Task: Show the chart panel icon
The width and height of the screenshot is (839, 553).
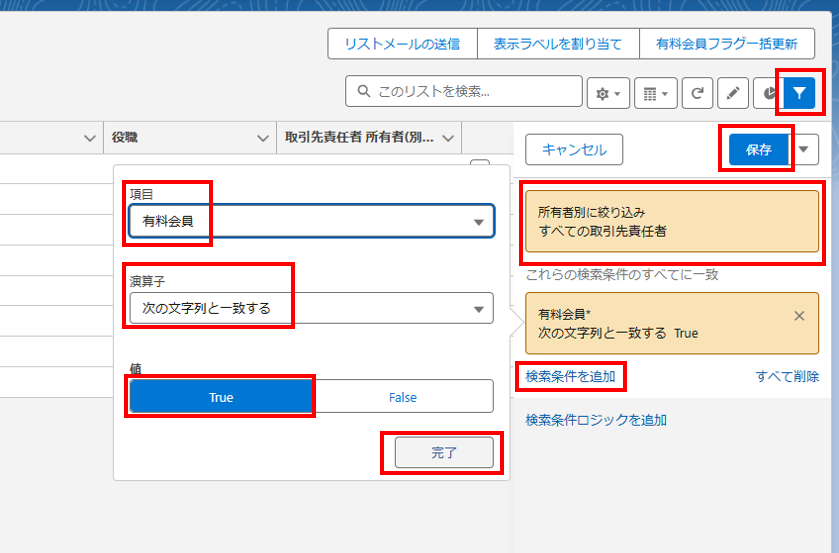Action: coord(767,93)
